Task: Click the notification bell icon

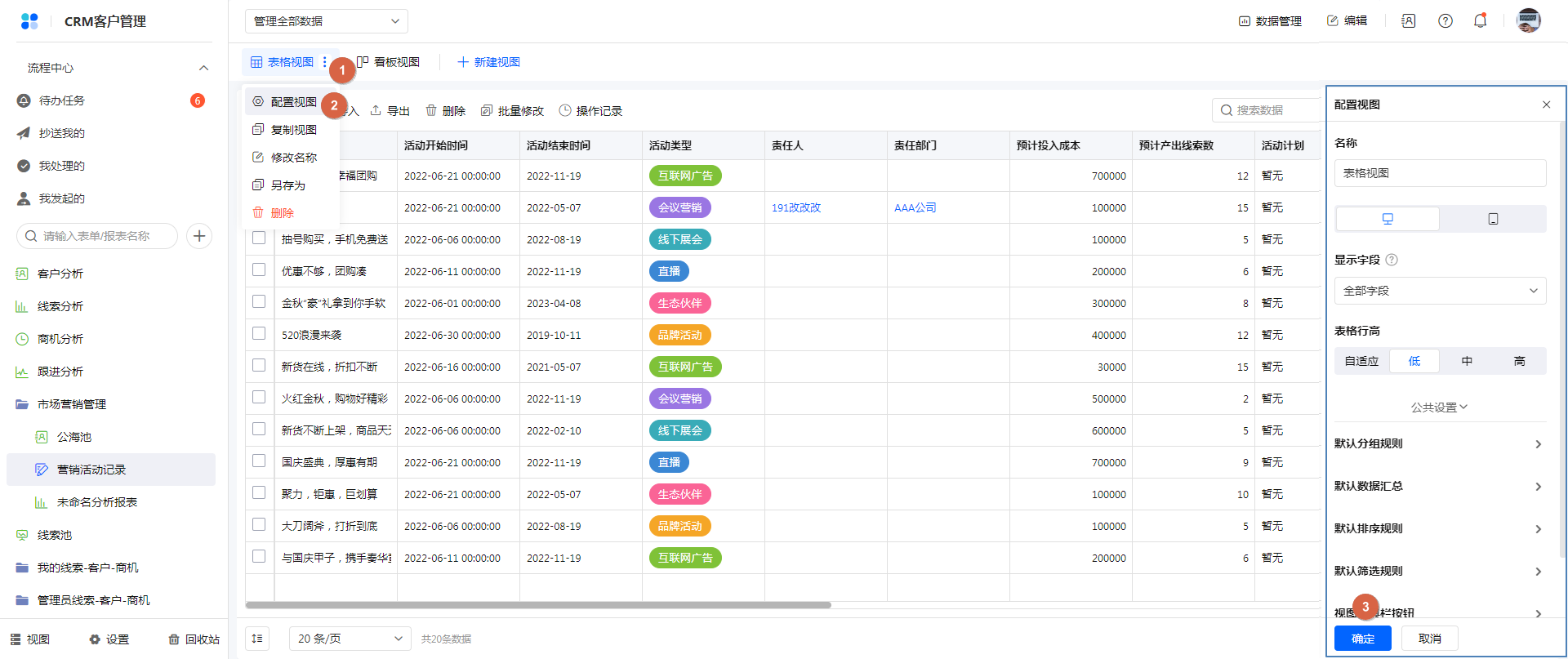Action: 1480,21
